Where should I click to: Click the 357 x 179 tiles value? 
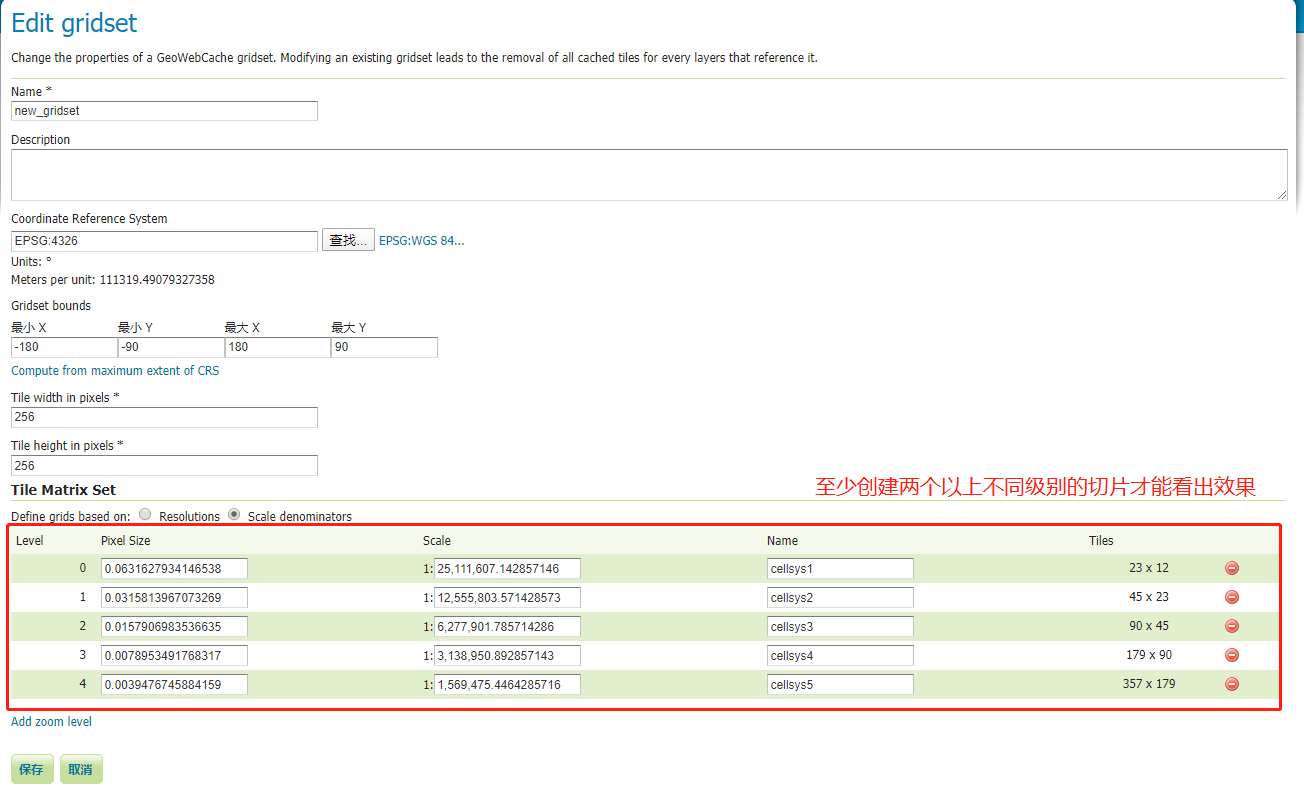coord(1148,684)
